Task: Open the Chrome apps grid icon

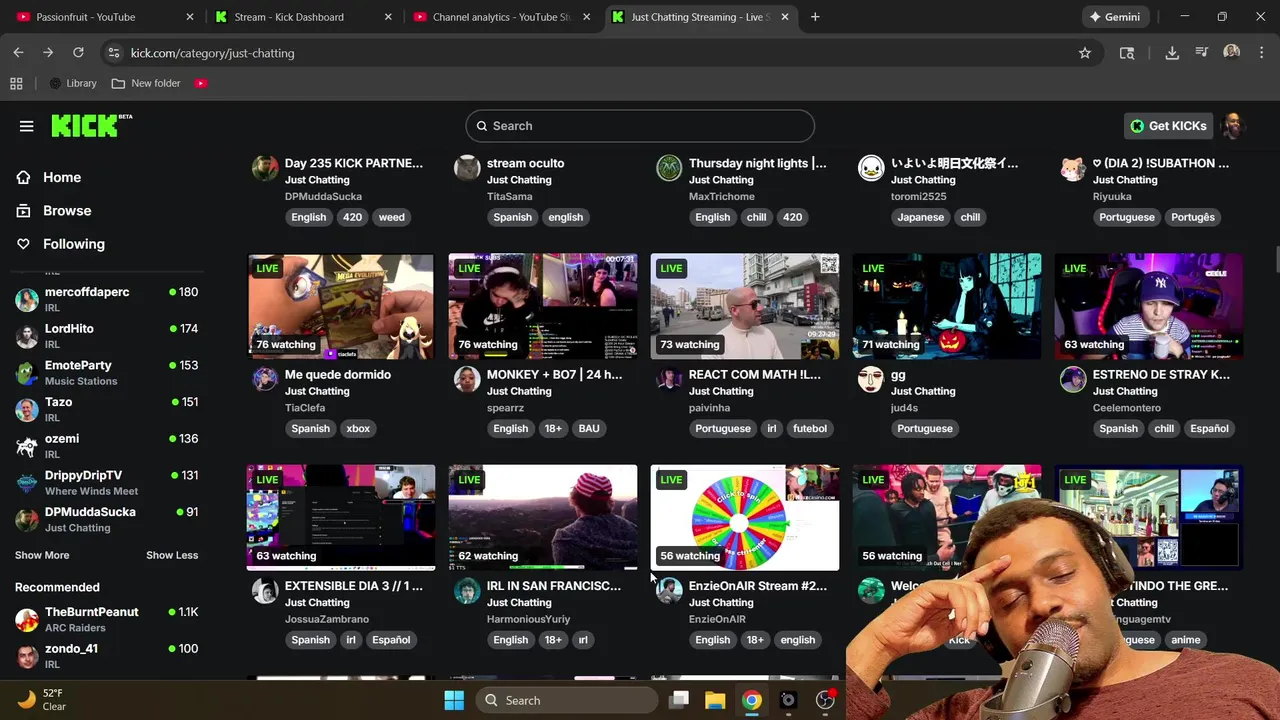Action: coord(16,83)
